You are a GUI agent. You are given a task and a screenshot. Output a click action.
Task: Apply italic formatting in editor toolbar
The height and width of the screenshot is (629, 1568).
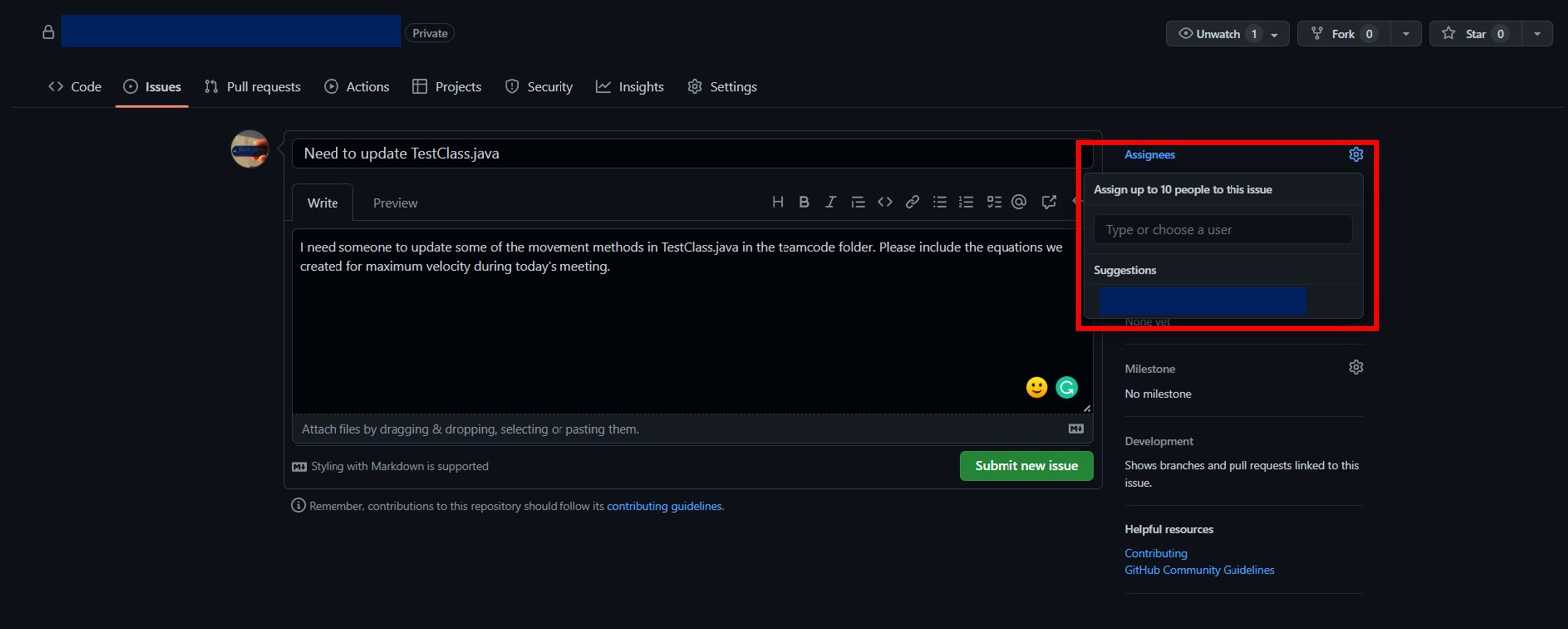point(831,202)
